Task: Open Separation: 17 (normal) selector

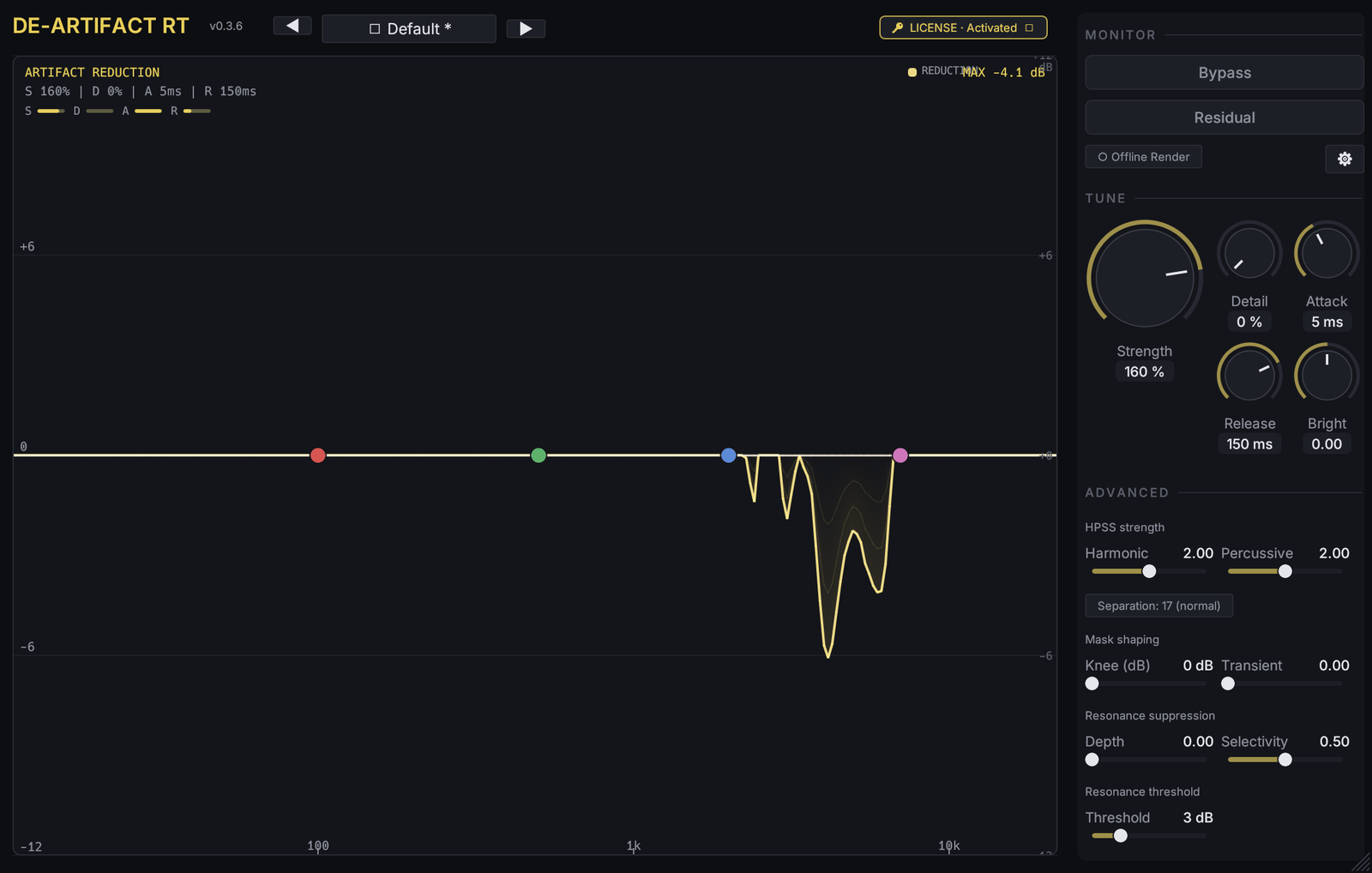Action: pos(1159,605)
